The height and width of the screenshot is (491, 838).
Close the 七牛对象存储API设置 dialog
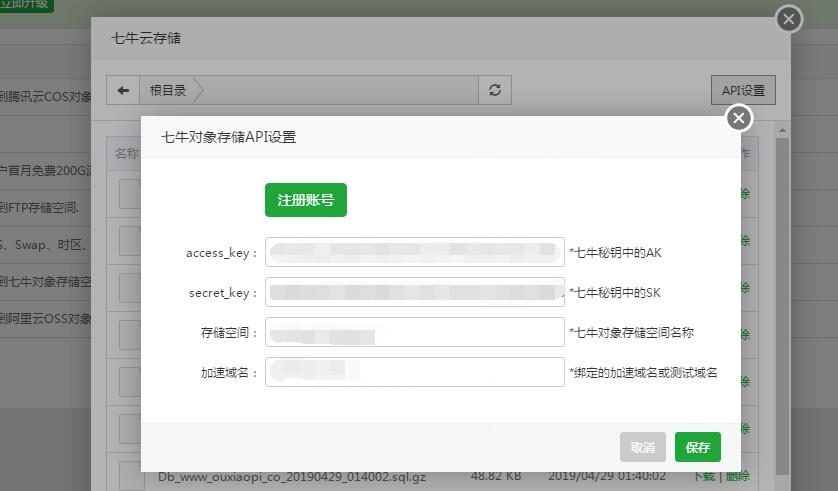coord(739,118)
